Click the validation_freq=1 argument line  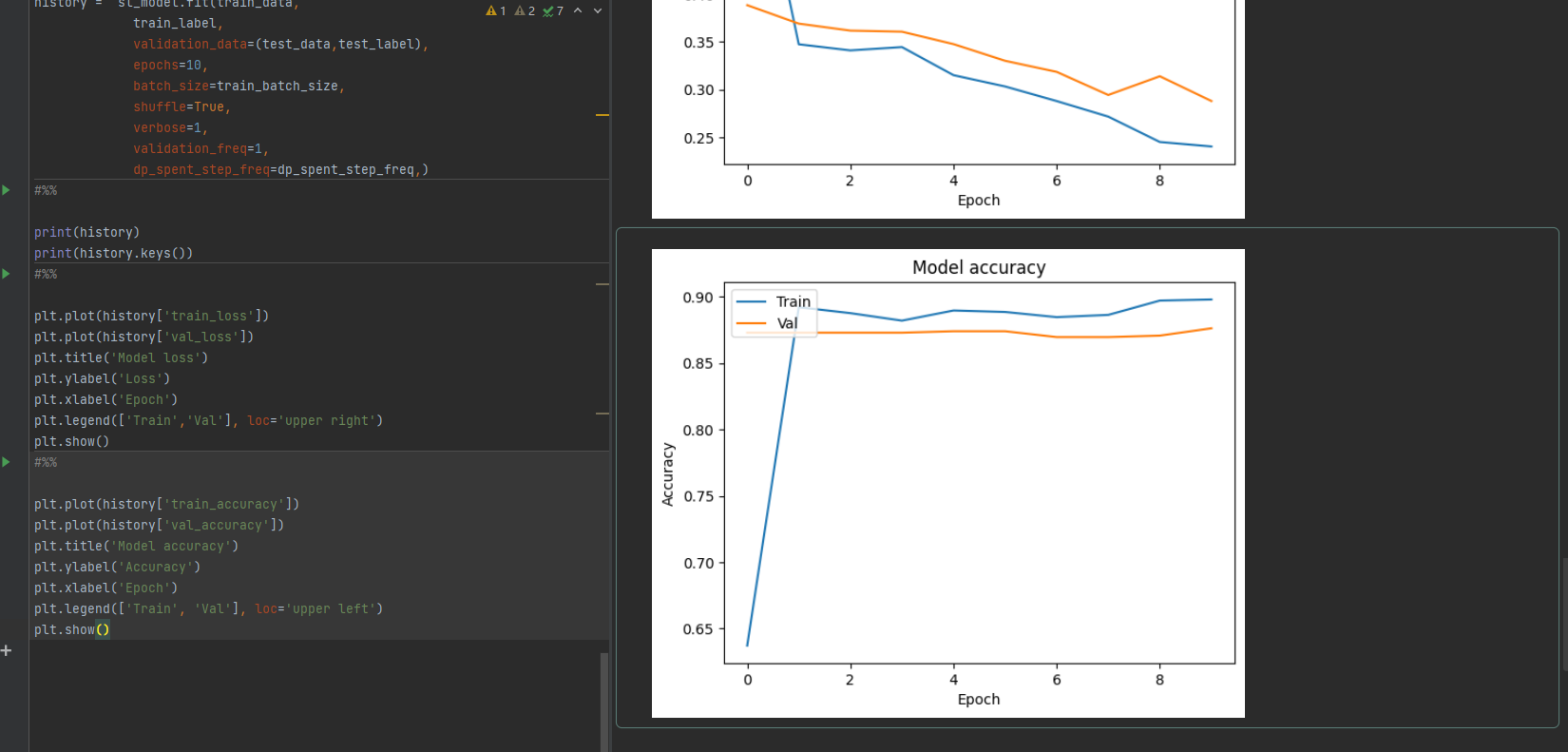201,148
